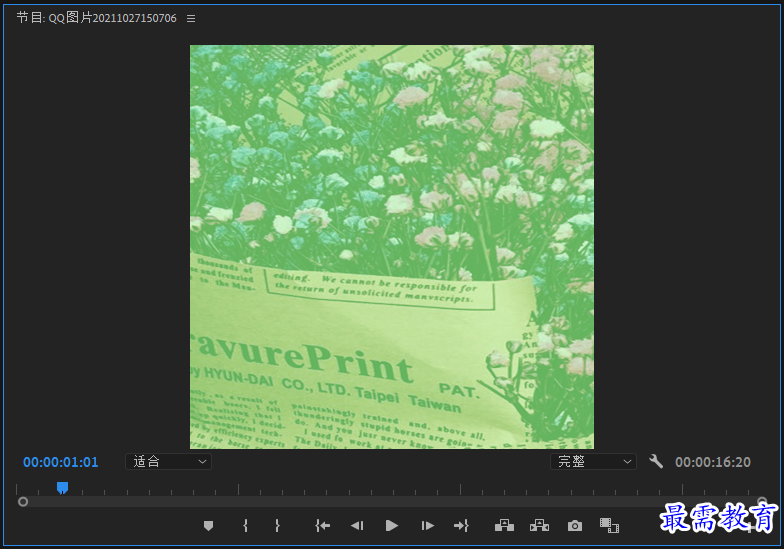This screenshot has width=784, height=549.
Task: Click the Comparison View button
Action: [610, 526]
